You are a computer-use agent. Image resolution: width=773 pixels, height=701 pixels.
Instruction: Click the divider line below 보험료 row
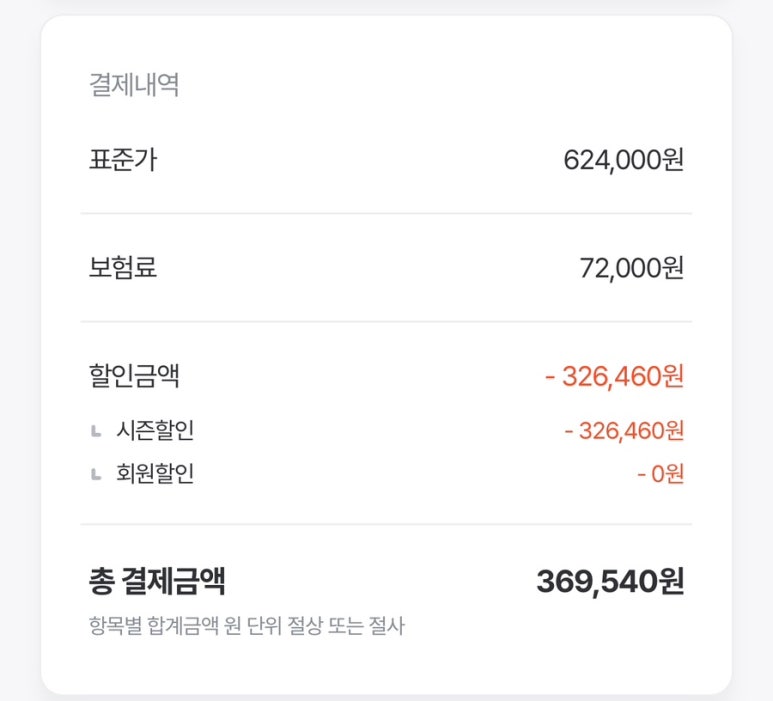(386, 321)
